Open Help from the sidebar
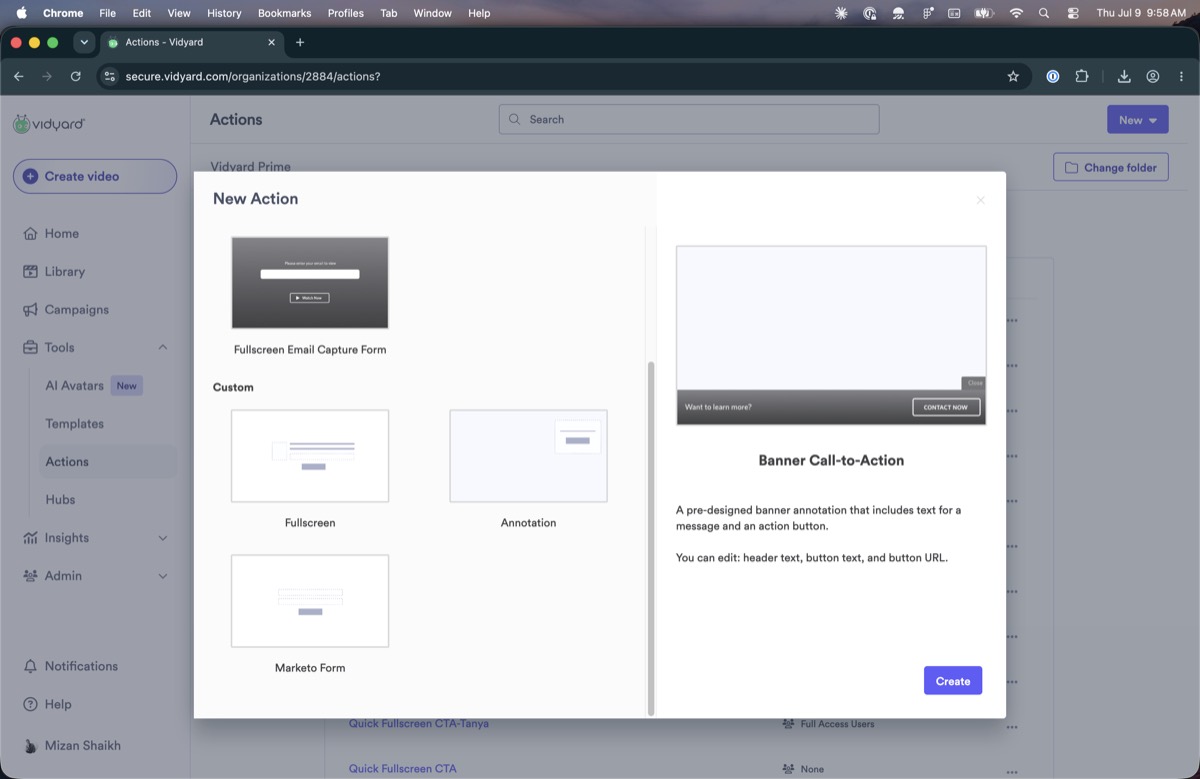 [x=58, y=704]
